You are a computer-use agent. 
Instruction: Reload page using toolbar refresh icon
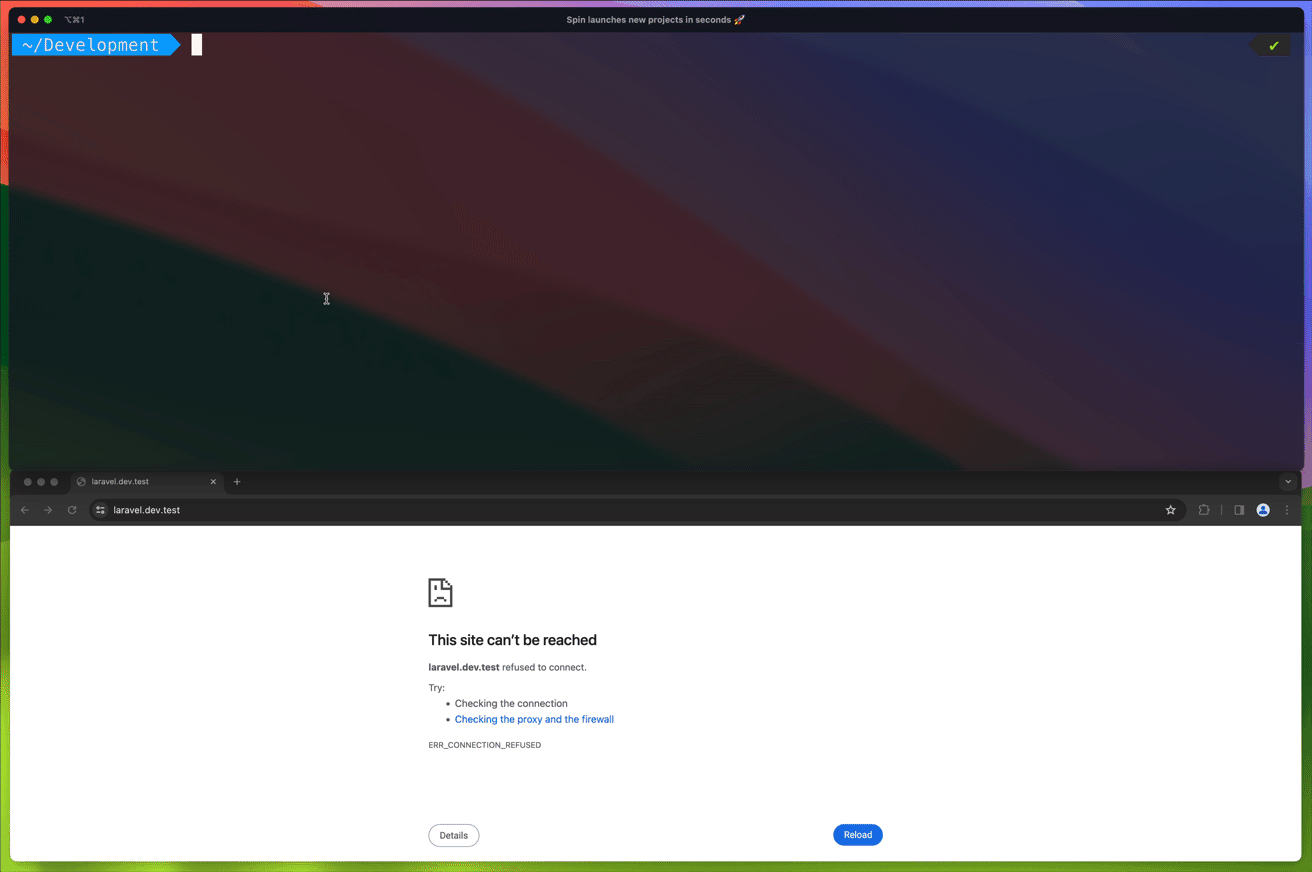pyautogui.click(x=72, y=510)
